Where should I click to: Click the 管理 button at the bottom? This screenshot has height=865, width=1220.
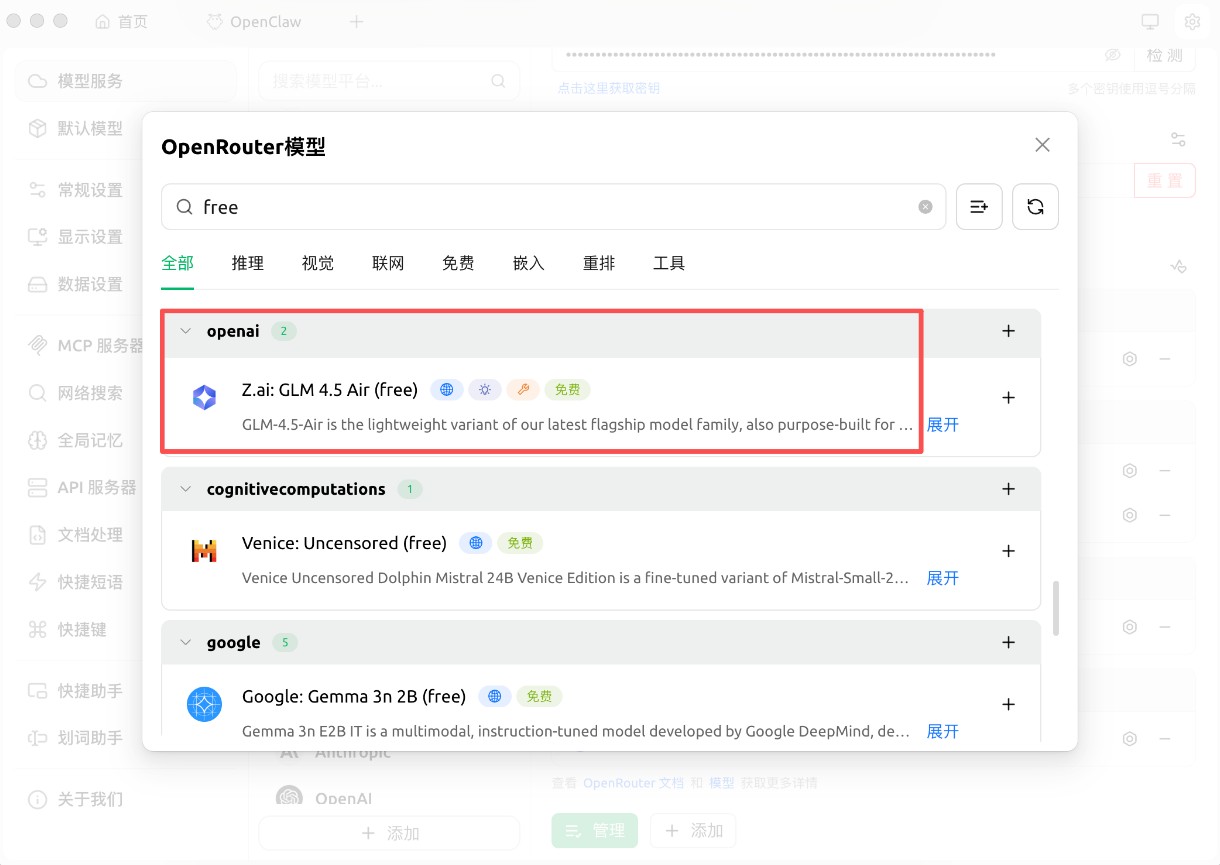point(594,830)
